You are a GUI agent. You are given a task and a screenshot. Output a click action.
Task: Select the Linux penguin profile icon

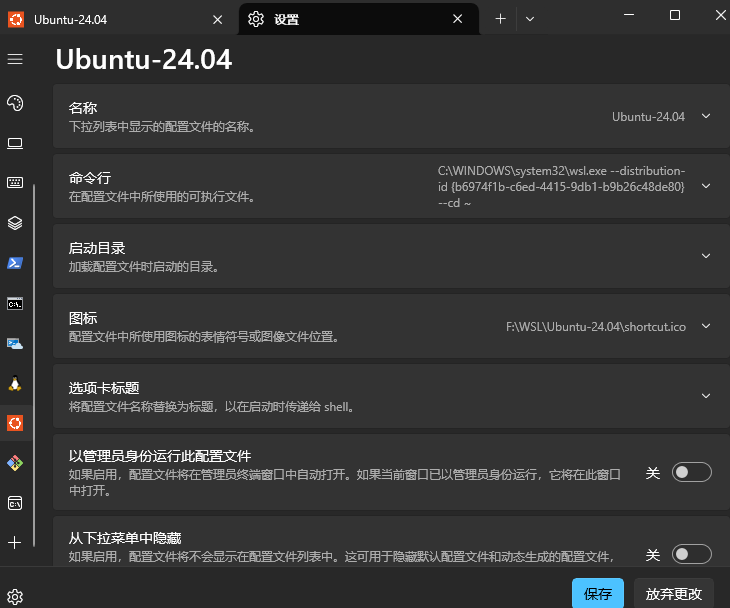pyautogui.click(x=15, y=383)
